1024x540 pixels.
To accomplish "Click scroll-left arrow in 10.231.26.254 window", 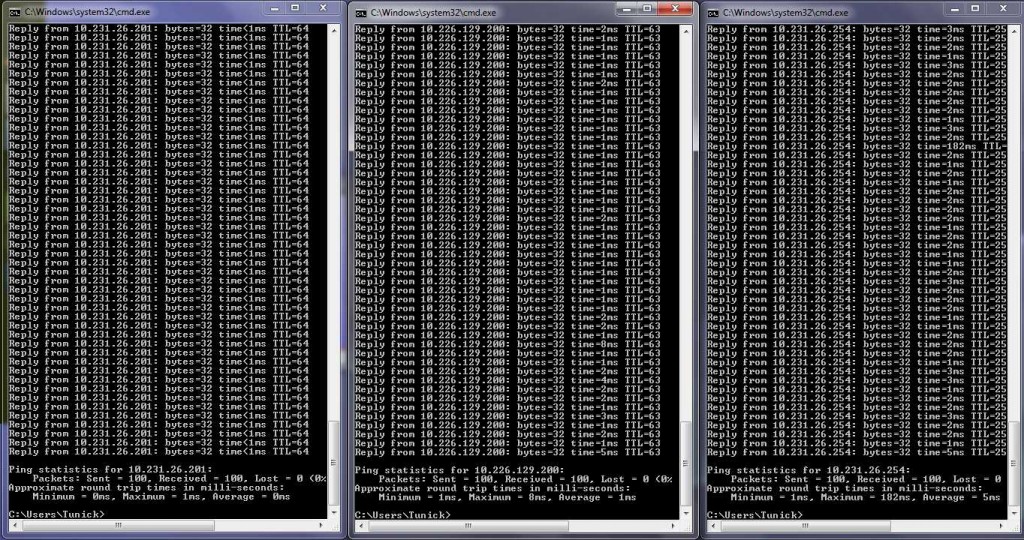I will 713,526.
